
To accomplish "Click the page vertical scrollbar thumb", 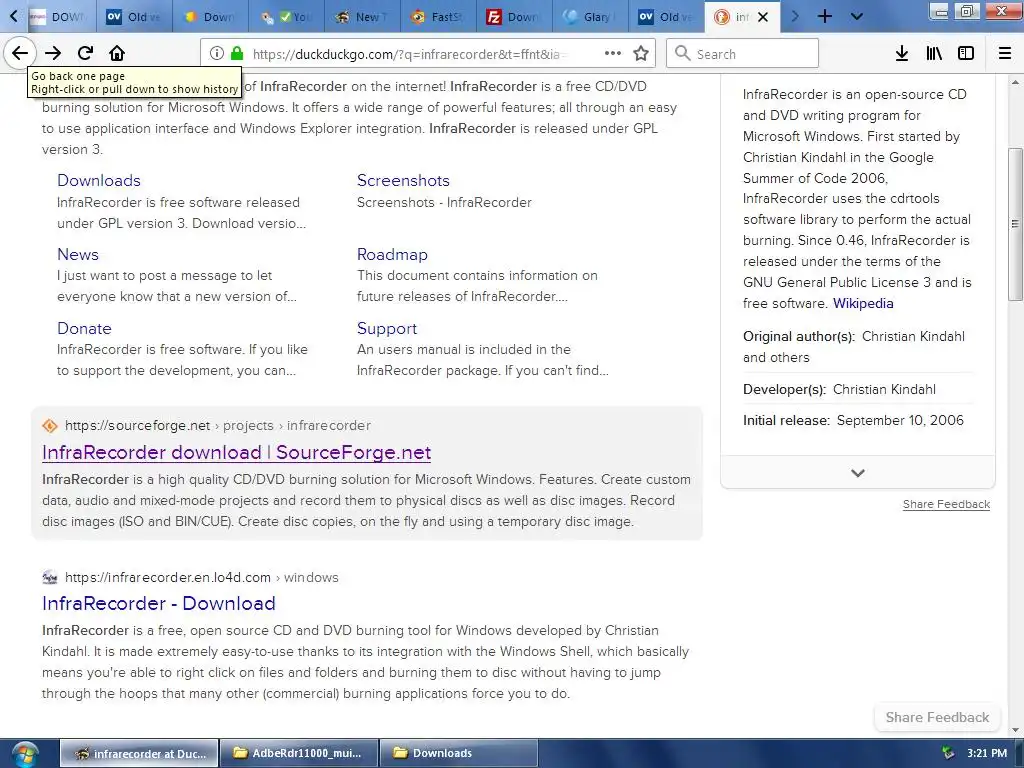I will click(1015, 223).
